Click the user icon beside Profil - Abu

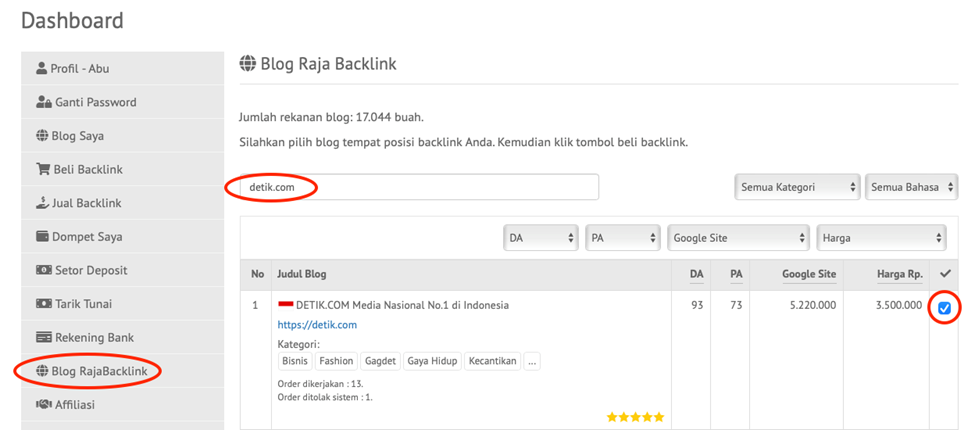42,69
